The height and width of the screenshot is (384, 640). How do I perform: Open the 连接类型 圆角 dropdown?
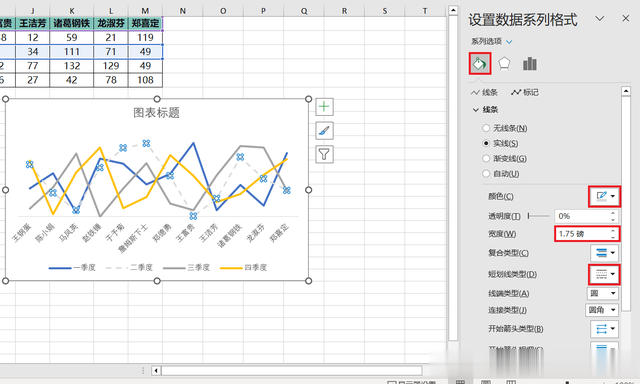tap(602, 310)
